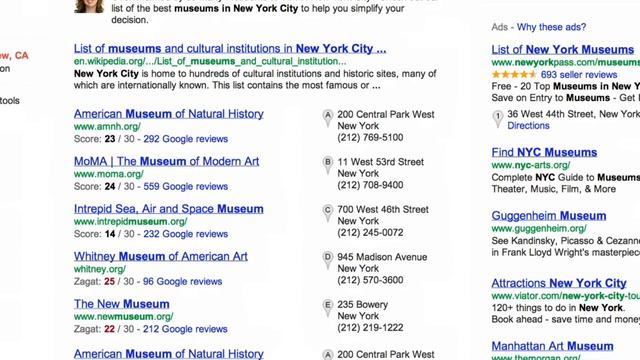Screen dimensions: 640x360
Task: View 212 Google reviews for New Museum
Action: 185,329
